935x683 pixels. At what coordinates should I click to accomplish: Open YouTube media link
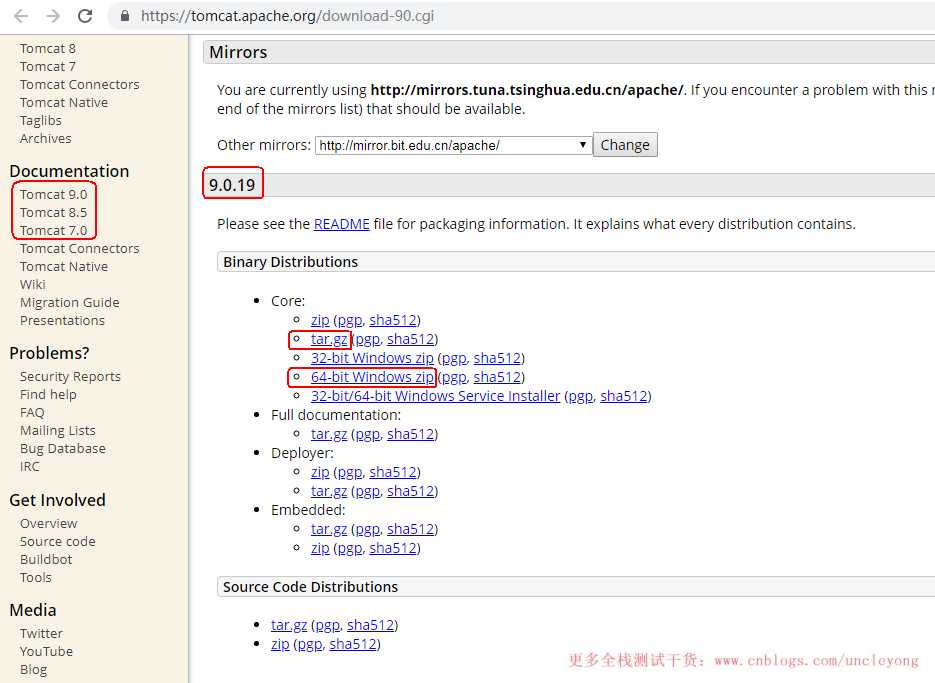click(x=47, y=651)
